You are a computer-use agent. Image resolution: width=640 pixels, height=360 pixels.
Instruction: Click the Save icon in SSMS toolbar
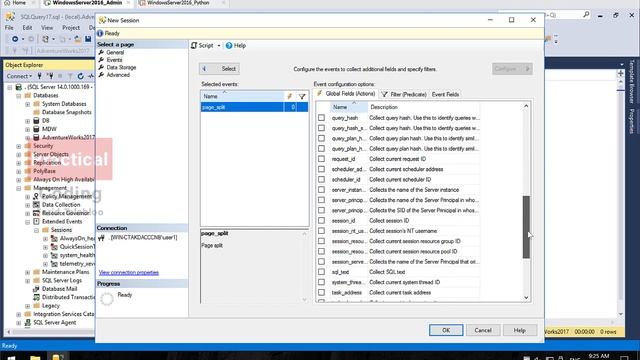(88, 39)
